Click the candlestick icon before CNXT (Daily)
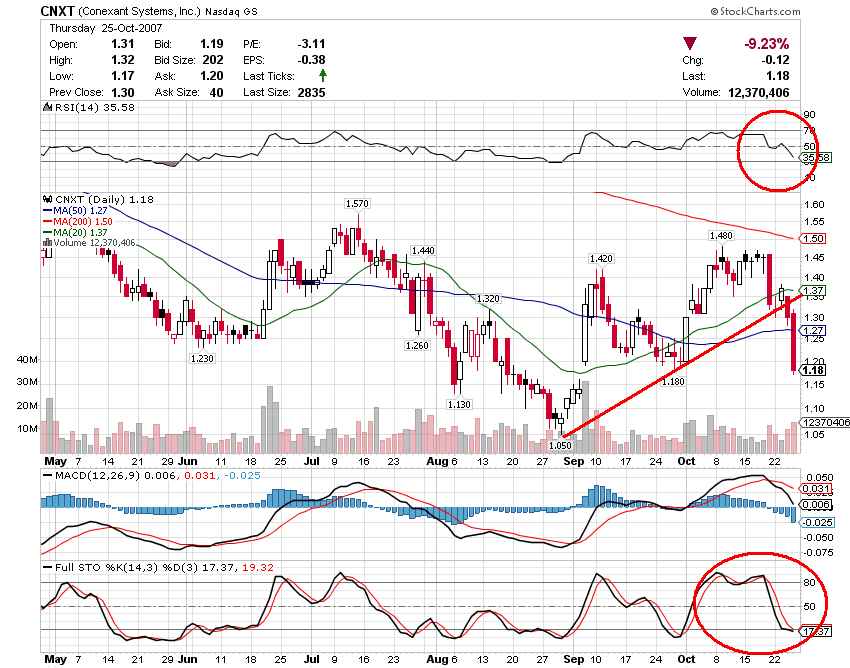Image resolution: width=850 pixels, height=668 pixels. coord(48,200)
